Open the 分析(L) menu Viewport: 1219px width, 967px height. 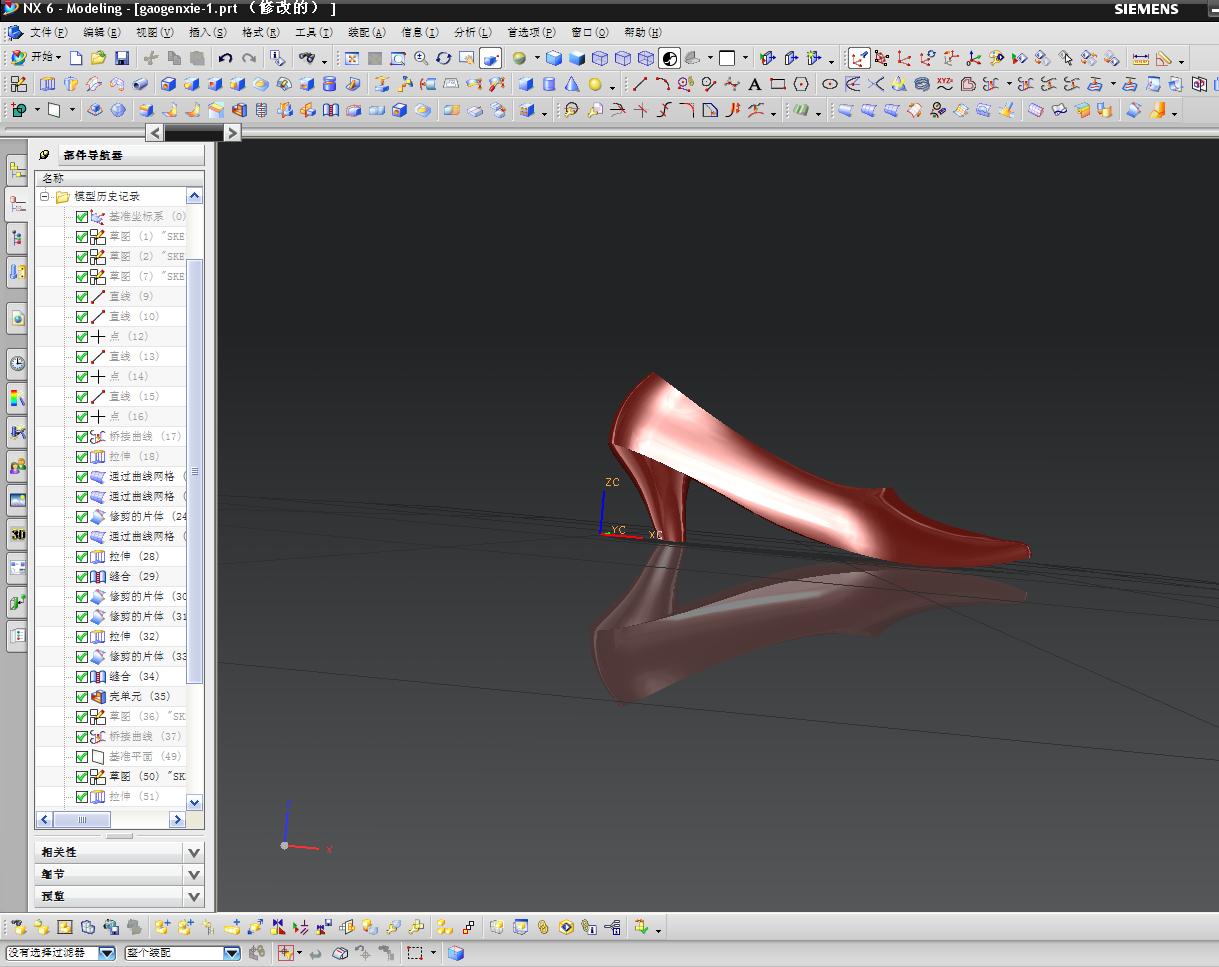(x=472, y=32)
